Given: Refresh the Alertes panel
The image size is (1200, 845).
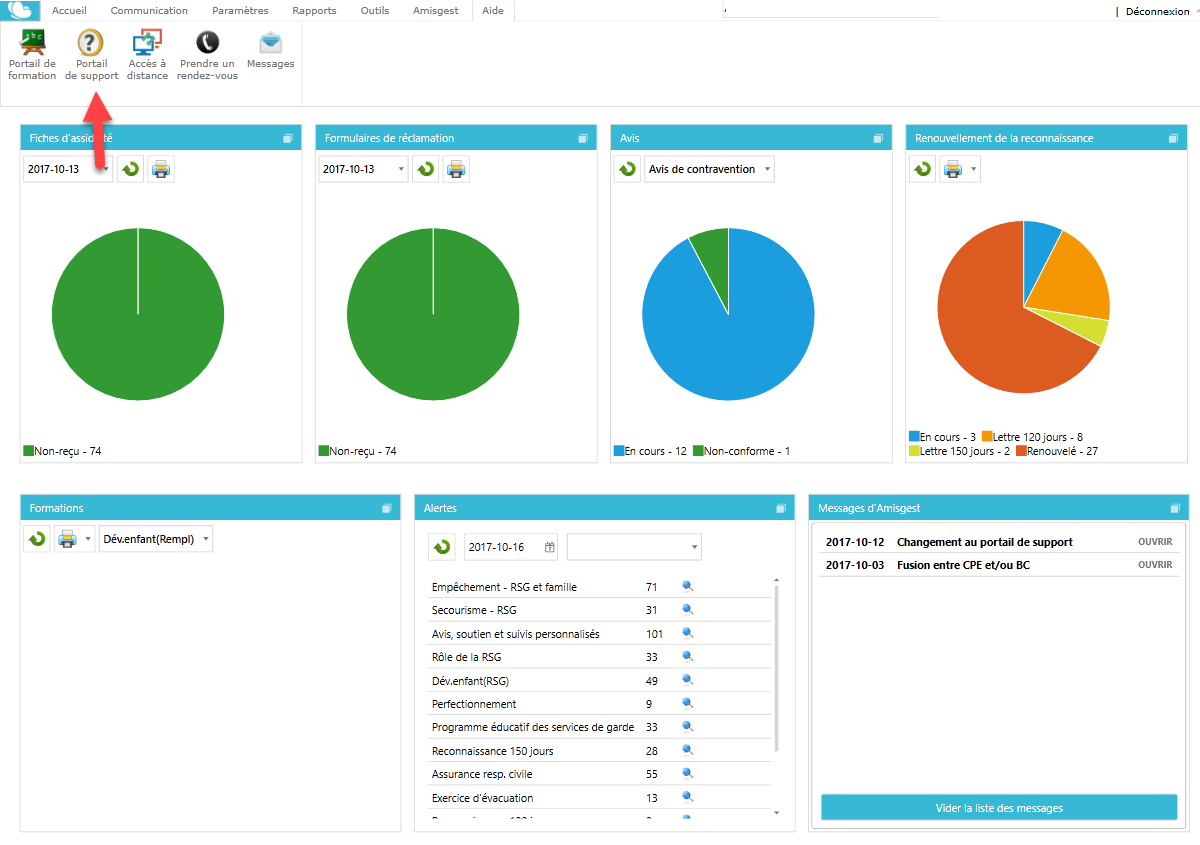Looking at the screenshot, I should (x=441, y=546).
